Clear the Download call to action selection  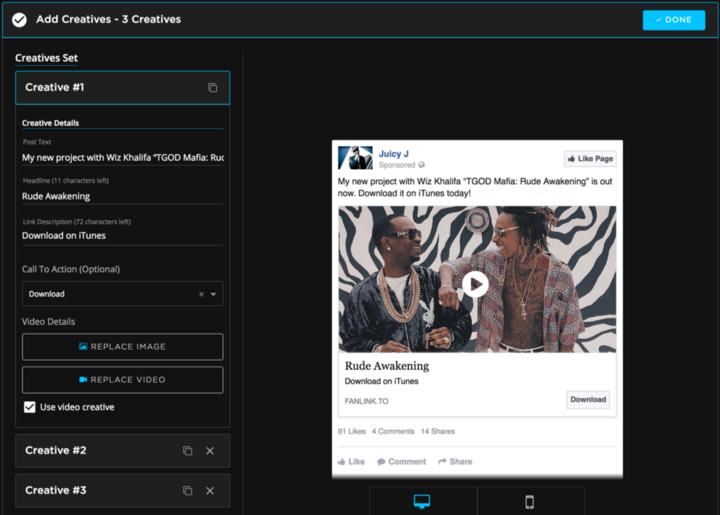[201, 294]
